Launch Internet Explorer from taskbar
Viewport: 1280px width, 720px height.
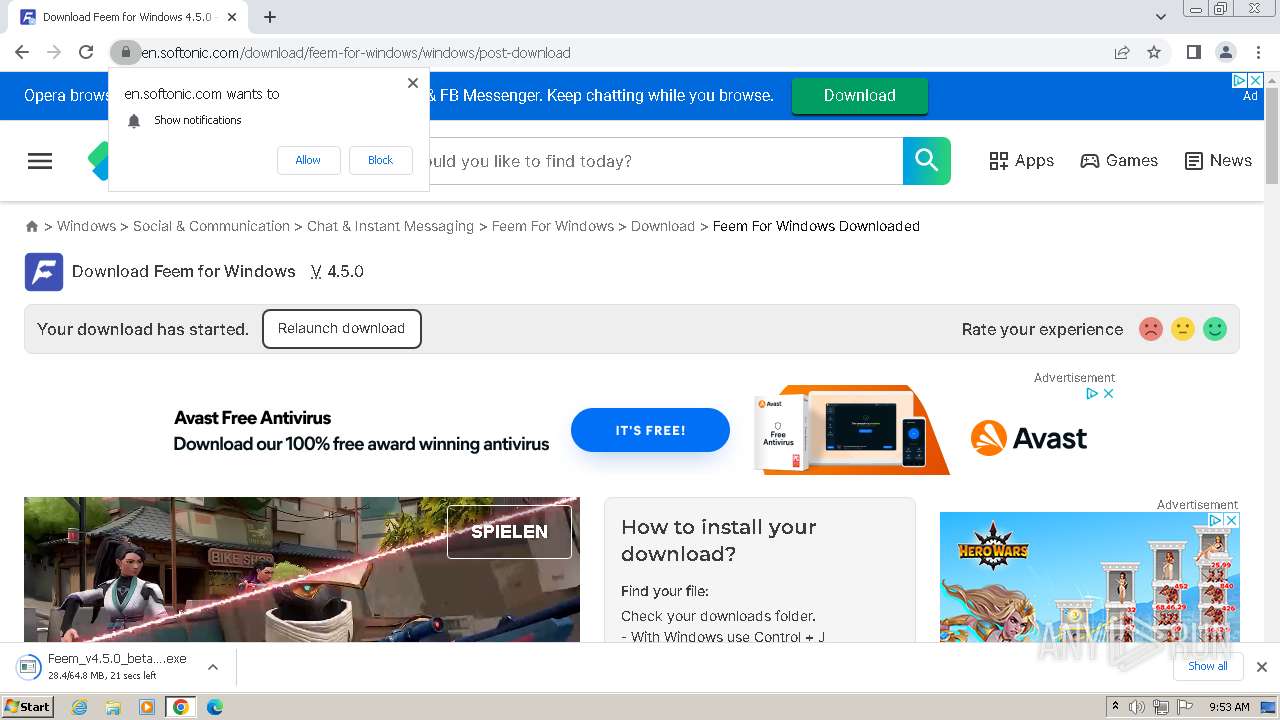point(80,707)
